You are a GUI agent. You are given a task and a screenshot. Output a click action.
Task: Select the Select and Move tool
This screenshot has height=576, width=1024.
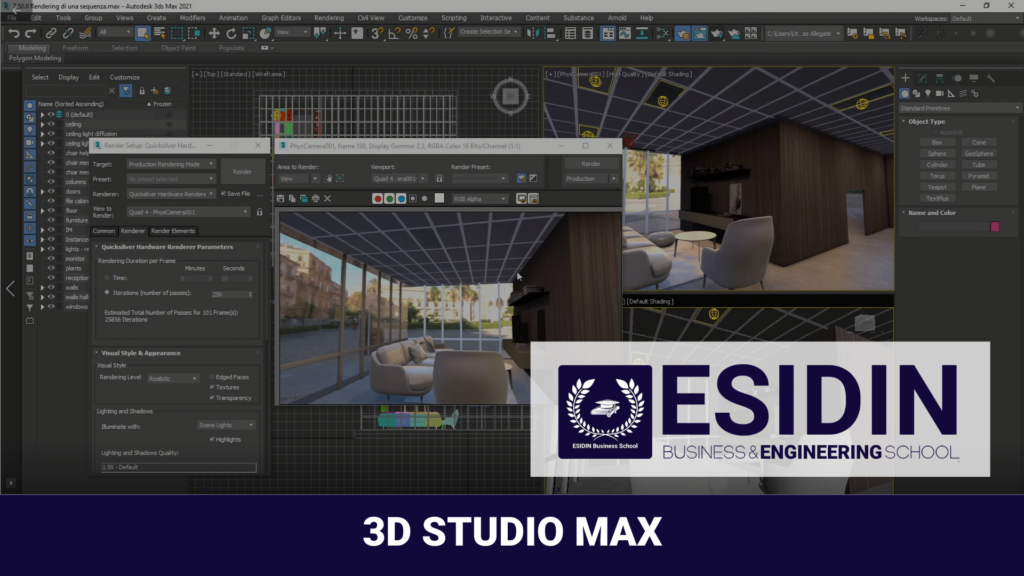tap(214, 32)
